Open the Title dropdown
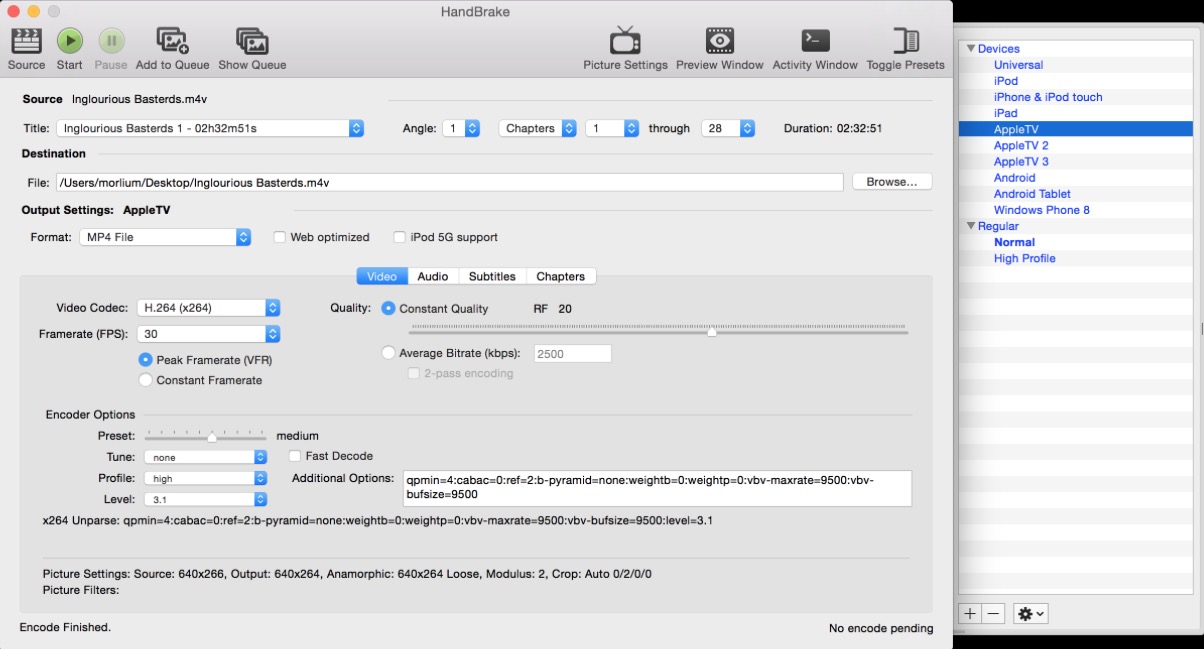 (x=210, y=128)
